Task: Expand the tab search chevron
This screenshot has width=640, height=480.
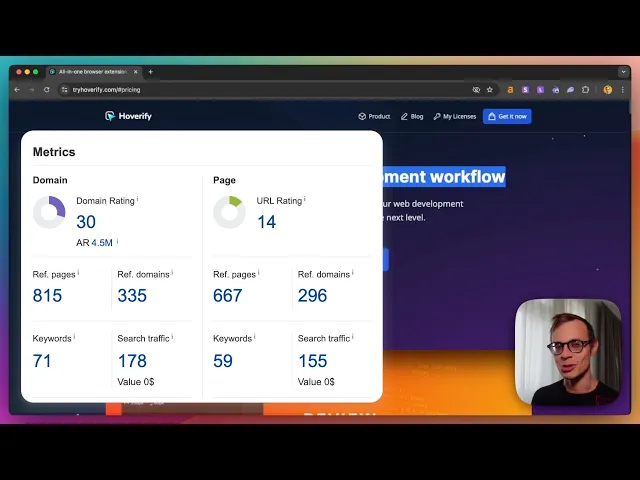Action: (623, 72)
